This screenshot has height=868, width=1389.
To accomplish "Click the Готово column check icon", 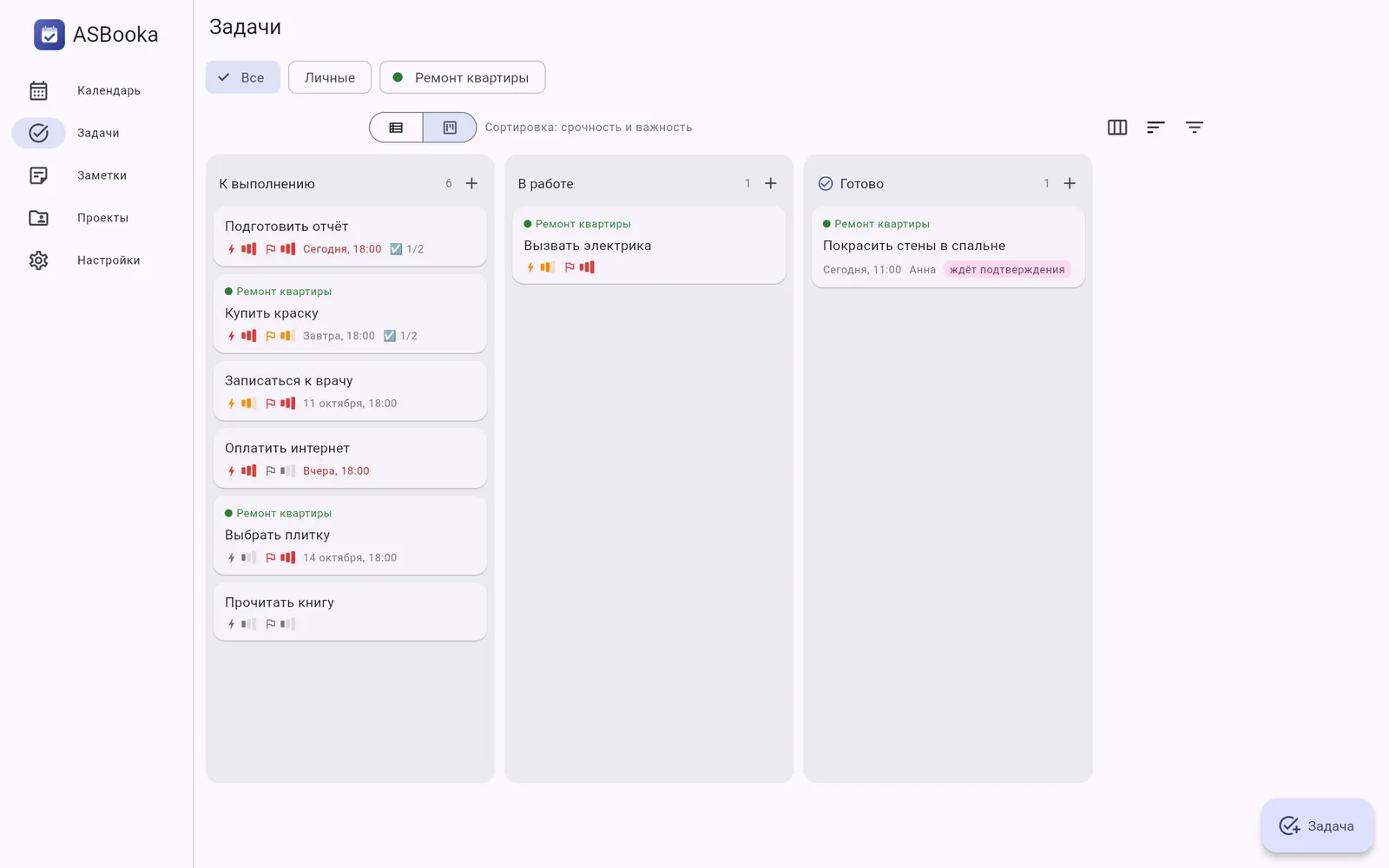I will [x=826, y=183].
